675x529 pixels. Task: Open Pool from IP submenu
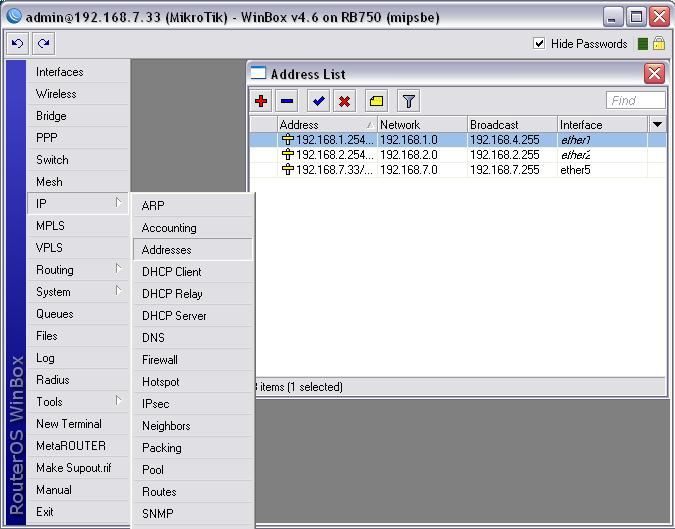point(193,470)
